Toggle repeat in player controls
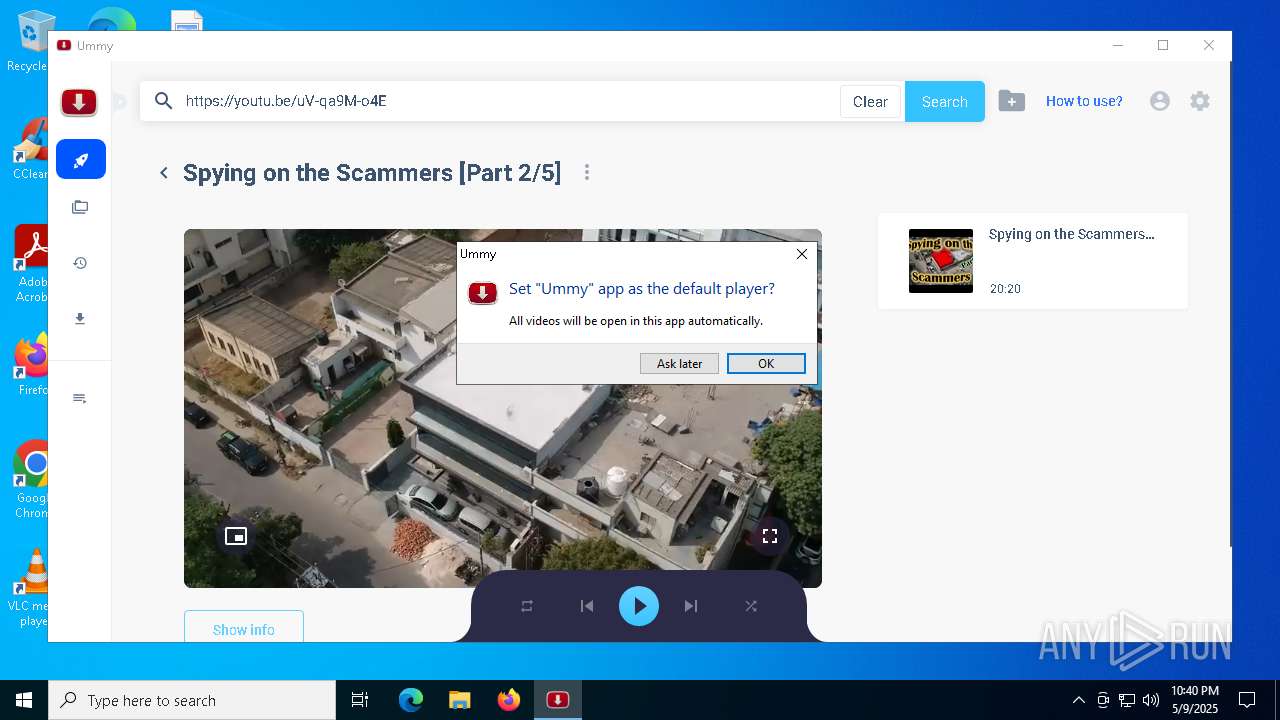Viewport: 1280px width, 720px height. point(527,606)
